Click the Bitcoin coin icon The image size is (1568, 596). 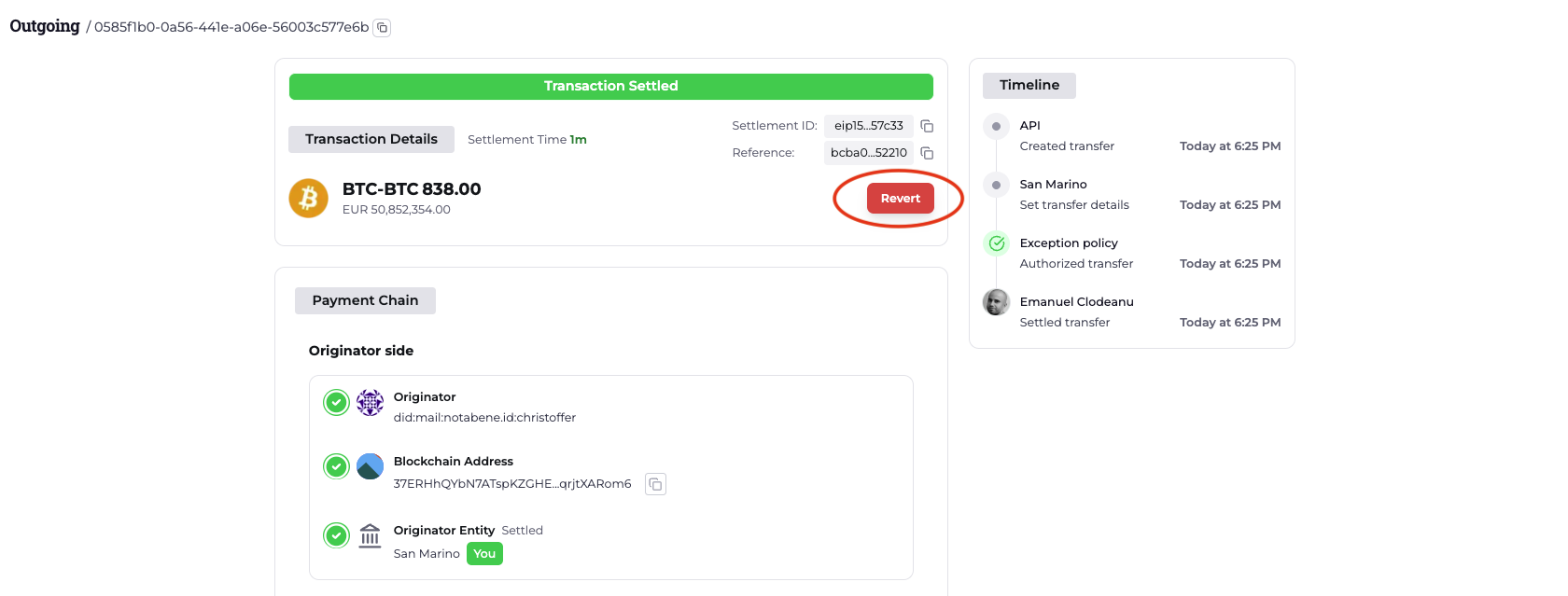[x=308, y=198]
